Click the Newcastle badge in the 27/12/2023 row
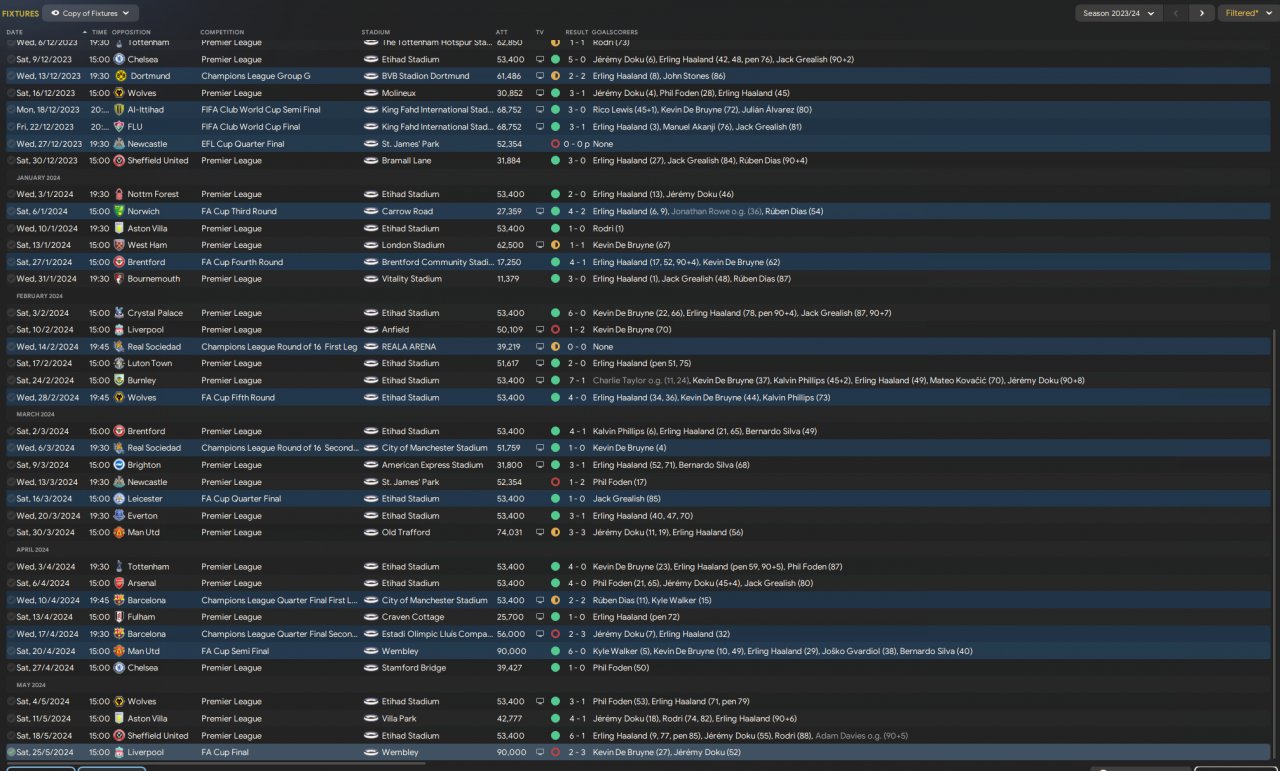Image resolution: width=1280 pixels, height=771 pixels. 119,144
